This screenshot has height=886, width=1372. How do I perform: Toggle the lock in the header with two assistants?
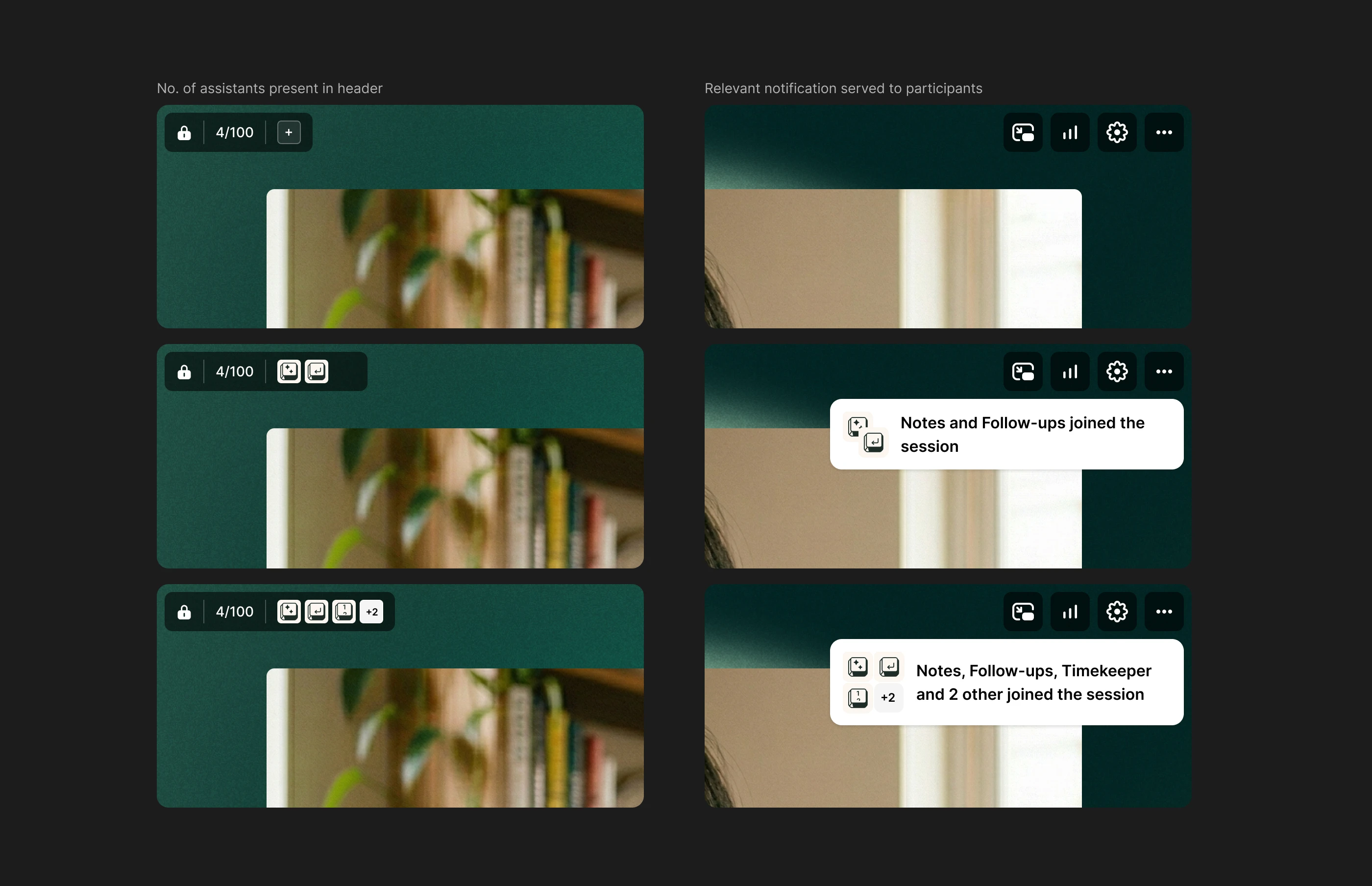[x=184, y=371]
